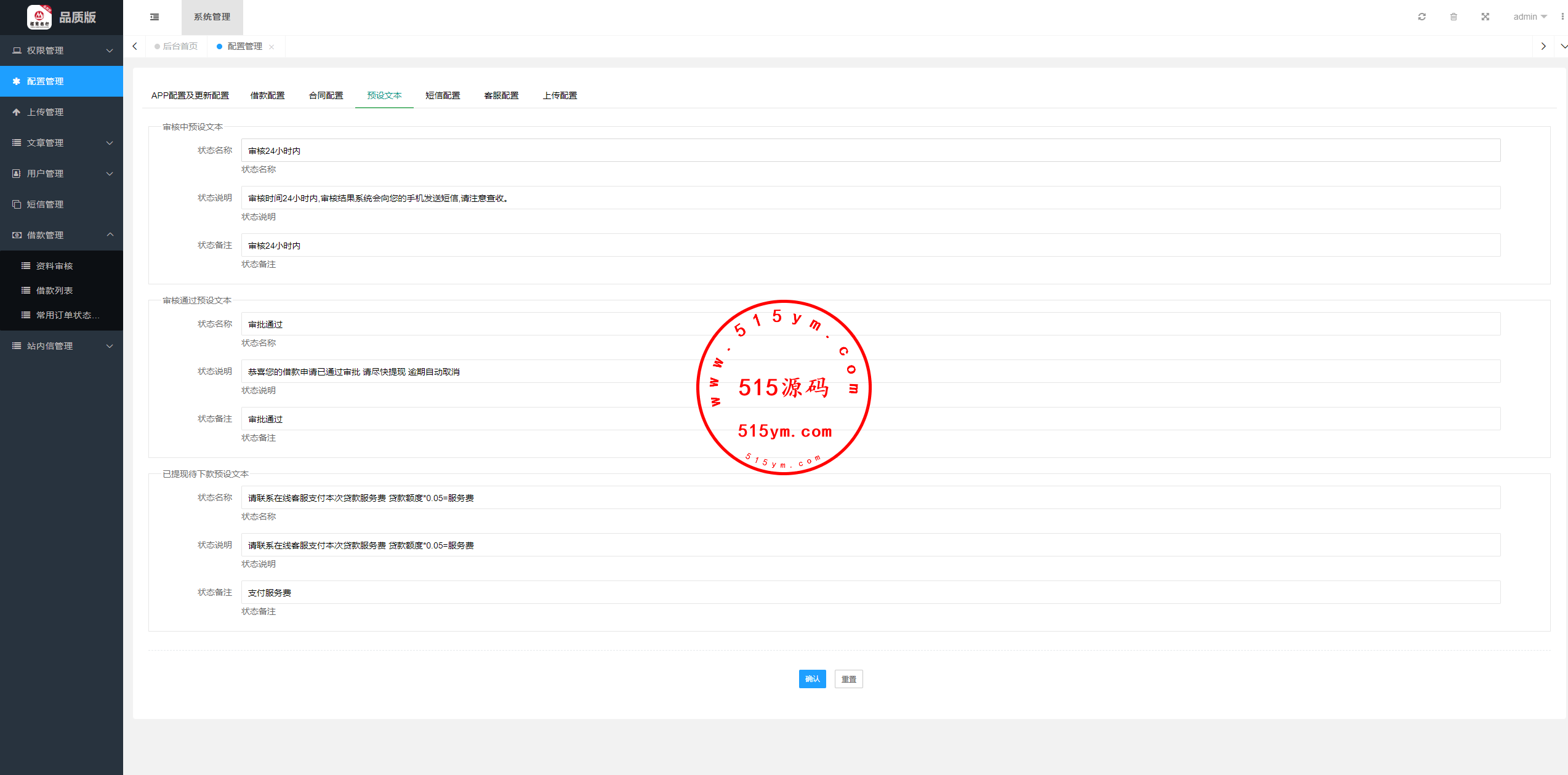Click the vertical more-options dots icon
This screenshot has height=775, width=1568.
[x=1562, y=17]
